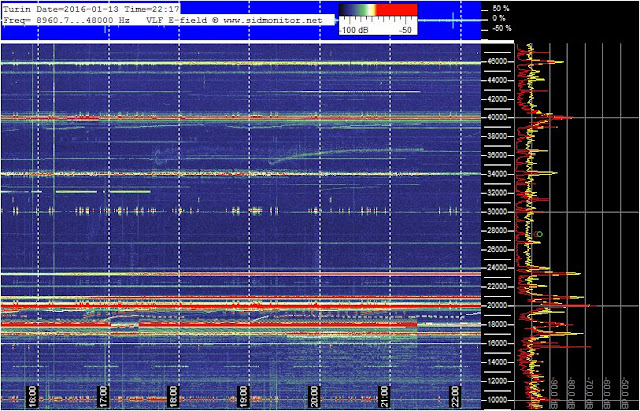Viewport: 640px width, 411px height.
Task: Click the 38000 frequency label
Action: [x=497, y=137]
